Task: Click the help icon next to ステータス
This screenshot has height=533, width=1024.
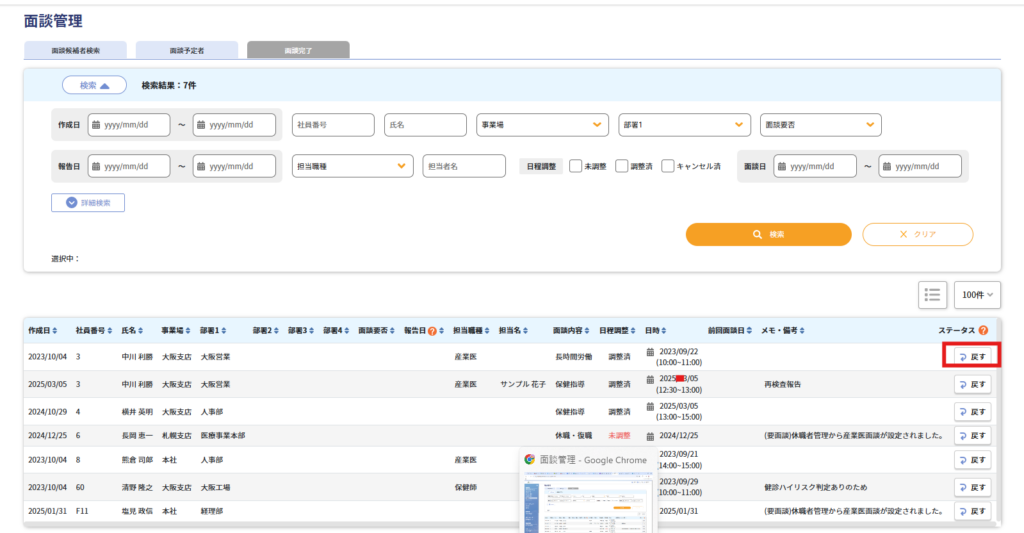Action: [x=983, y=331]
